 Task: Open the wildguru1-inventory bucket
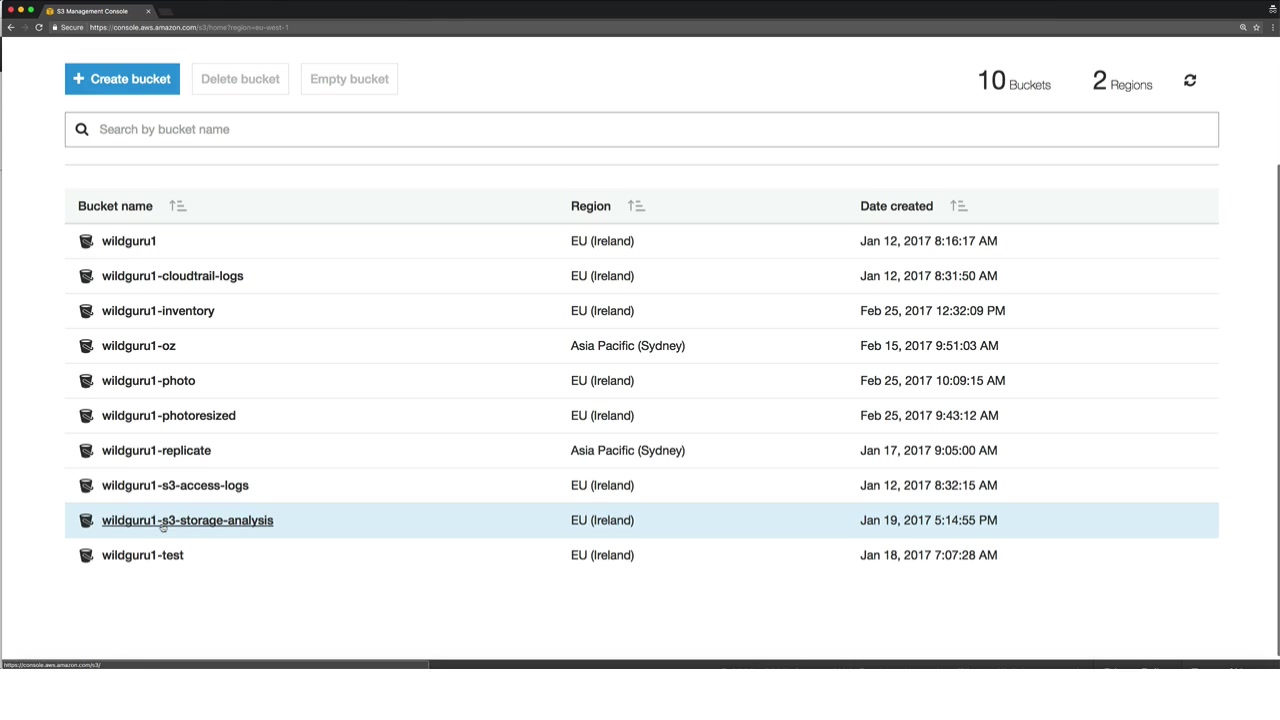coord(158,311)
